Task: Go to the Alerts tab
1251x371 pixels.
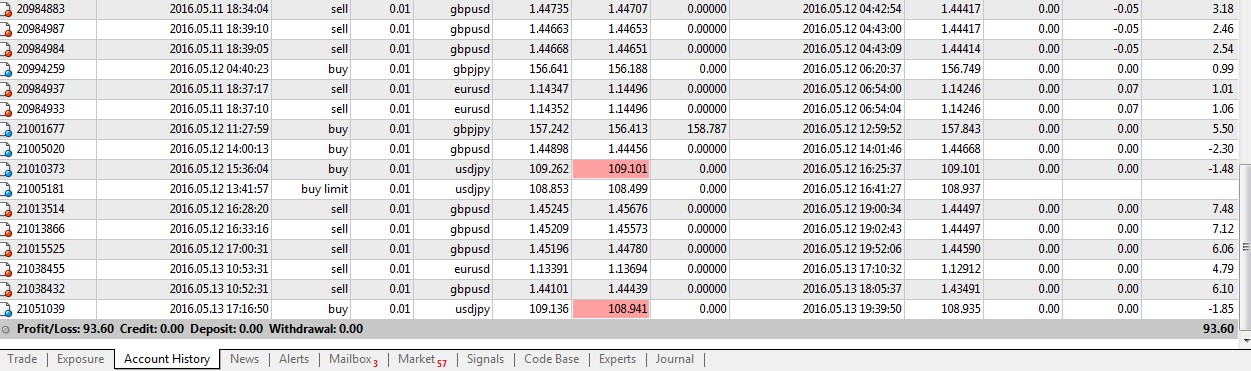Action: pos(294,359)
